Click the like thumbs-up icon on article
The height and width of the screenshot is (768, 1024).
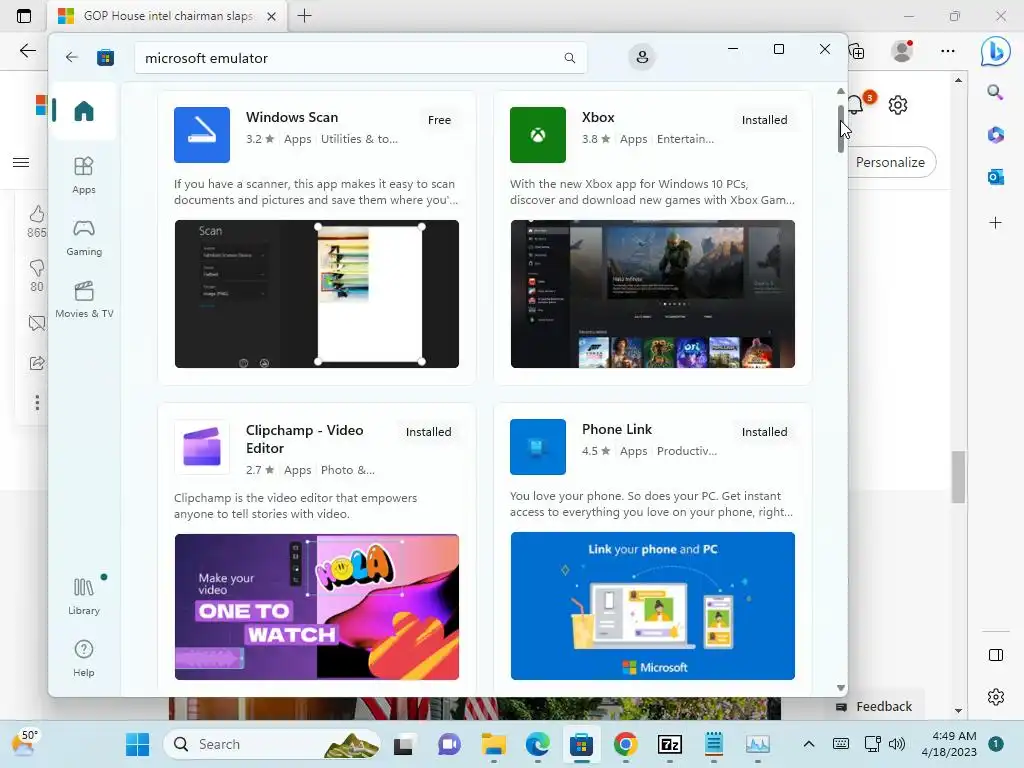(37, 214)
